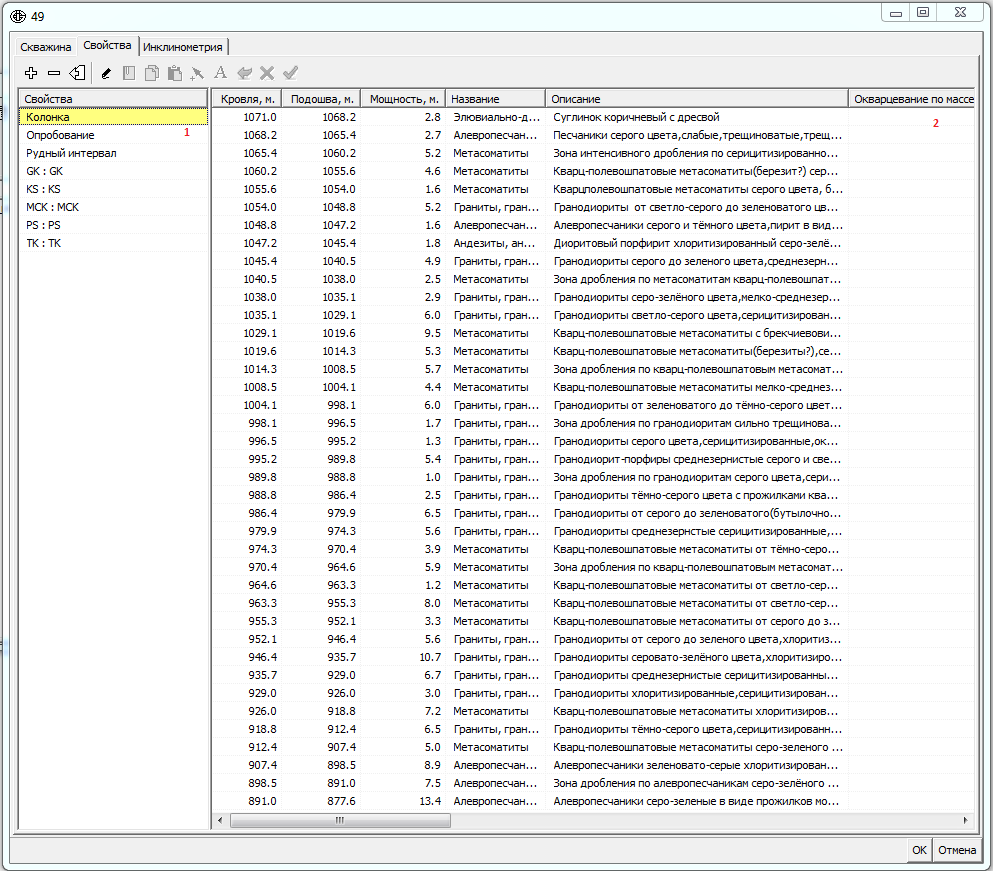Screen dimensions: 993x871
Task: Click the pencil edit icon in toolbar
Action: 106,73
